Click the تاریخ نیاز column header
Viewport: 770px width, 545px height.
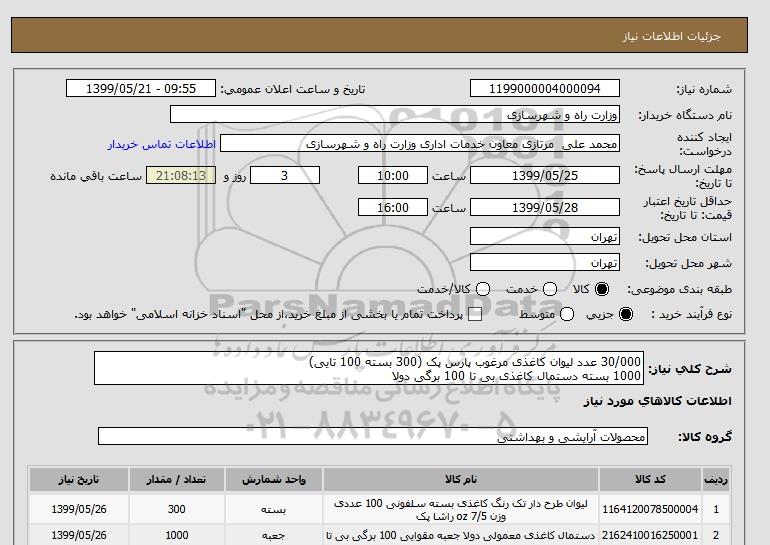(x=79, y=479)
